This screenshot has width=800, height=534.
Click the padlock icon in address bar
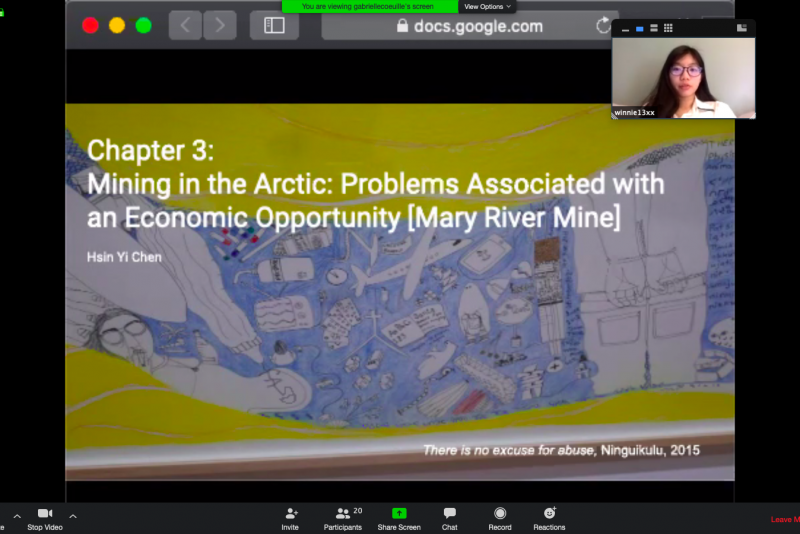[x=403, y=26]
